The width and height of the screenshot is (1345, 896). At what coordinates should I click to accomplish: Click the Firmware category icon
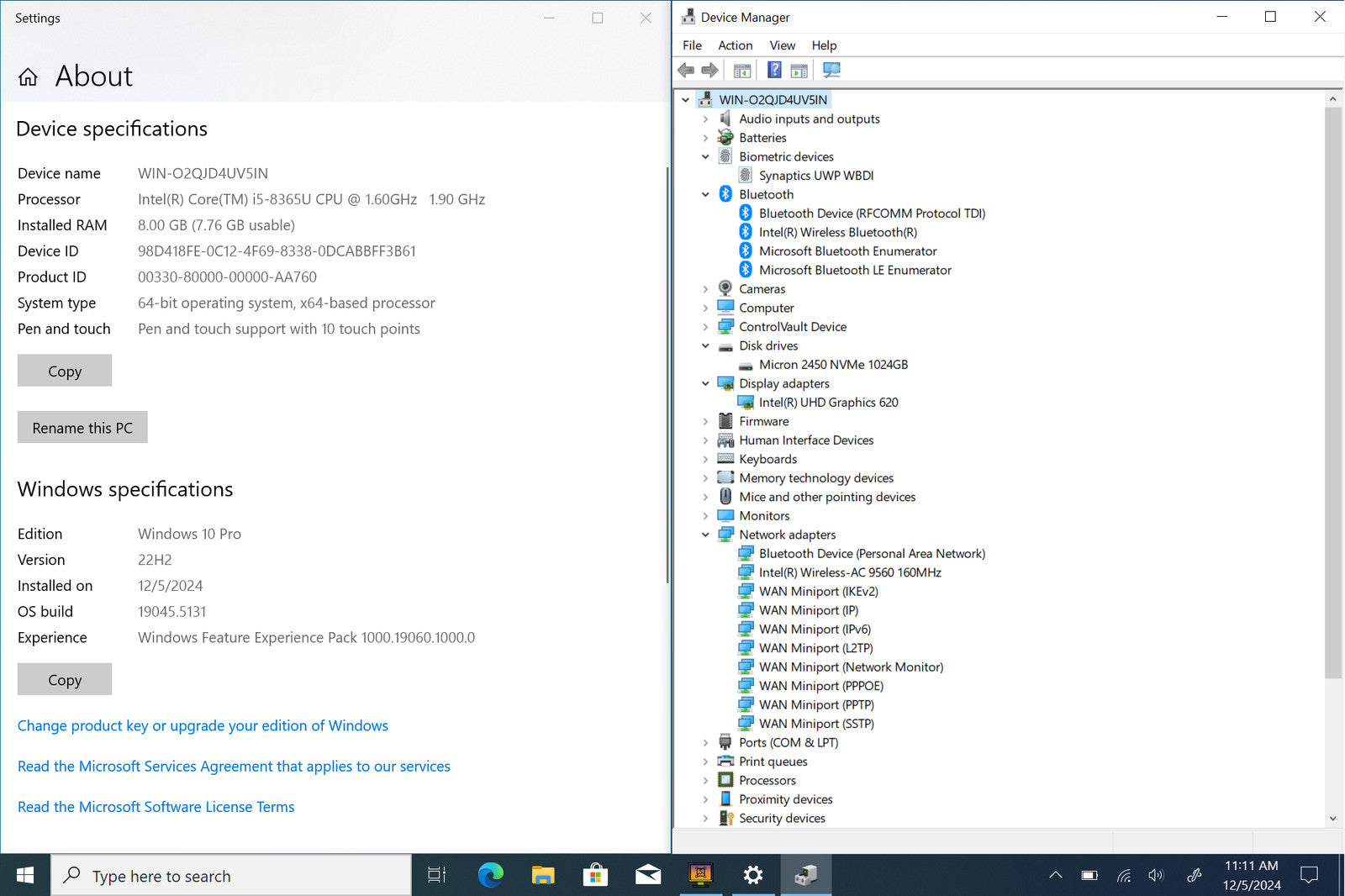(x=725, y=421)
